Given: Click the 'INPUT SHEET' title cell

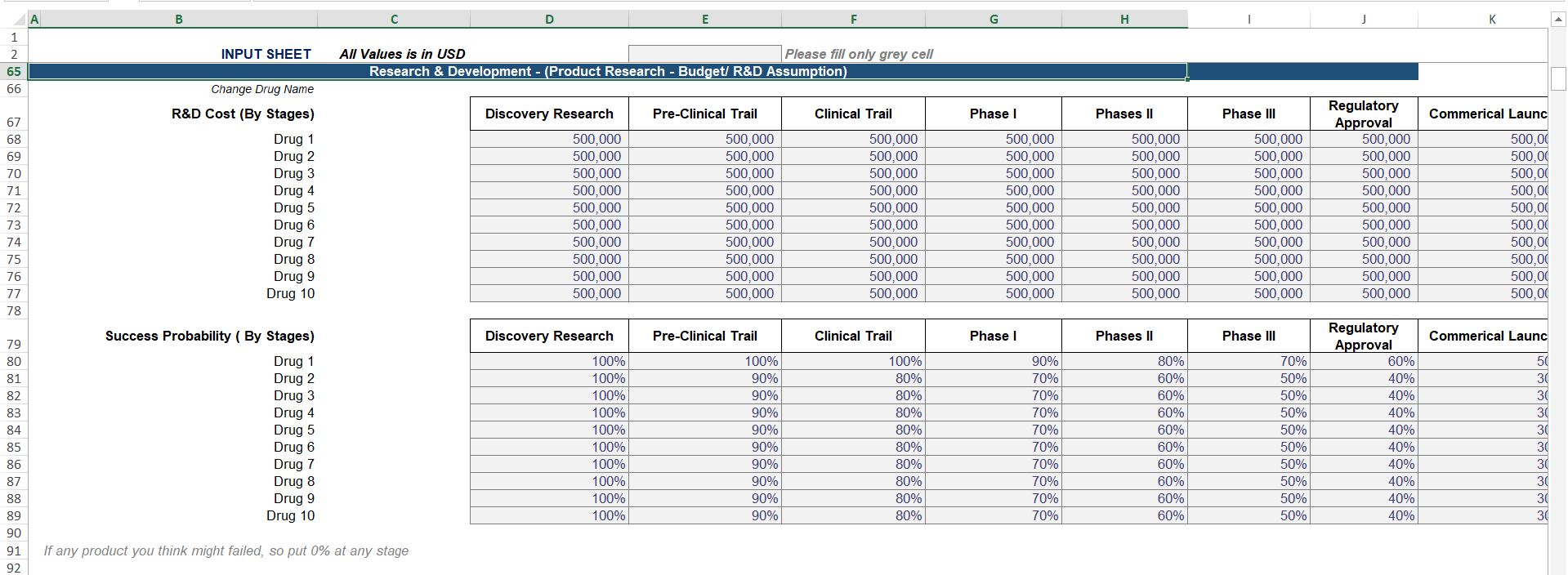Looking at the screenshot, I should point(266,54).
